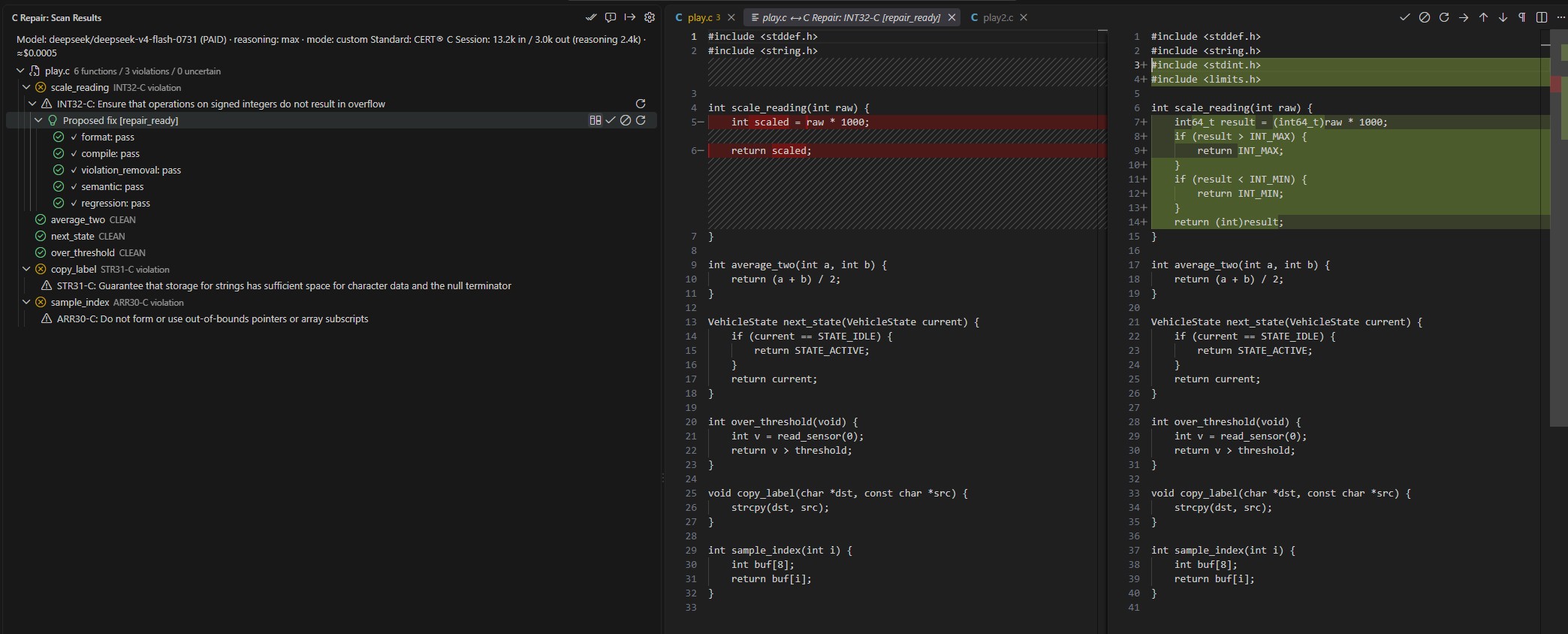Click warning triangle icon of INT32-C rule row
This screenshot has height=634, width=1568.
pyautogui.click(x=47, y=104)
